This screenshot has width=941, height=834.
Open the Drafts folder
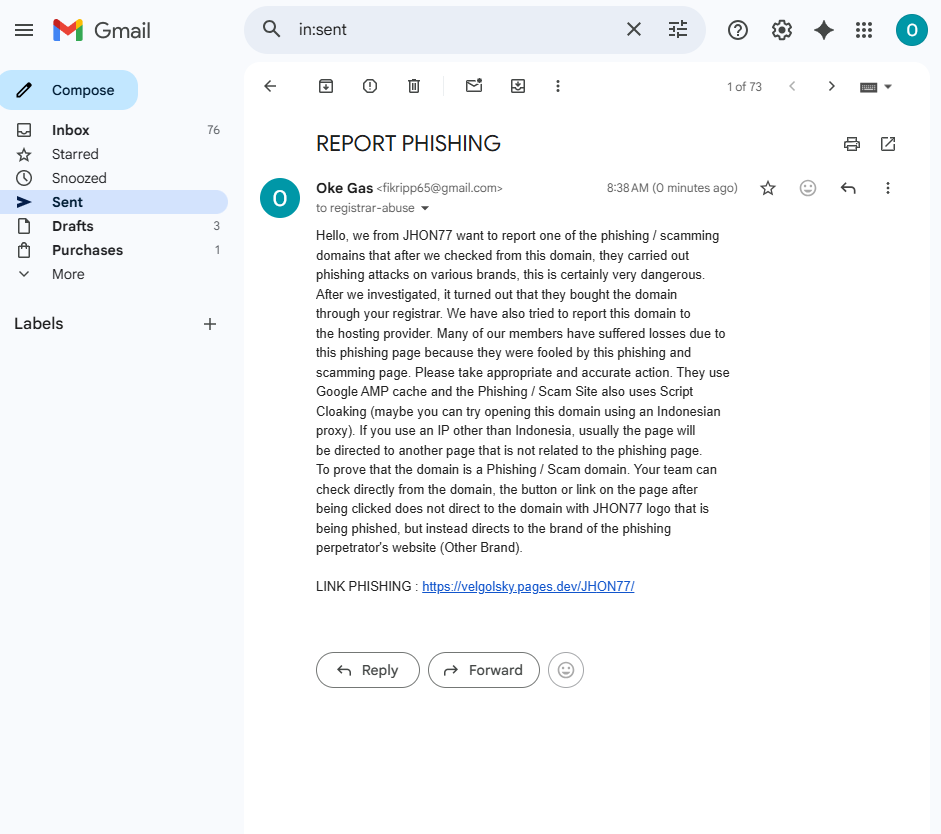(x=114, y=226)
